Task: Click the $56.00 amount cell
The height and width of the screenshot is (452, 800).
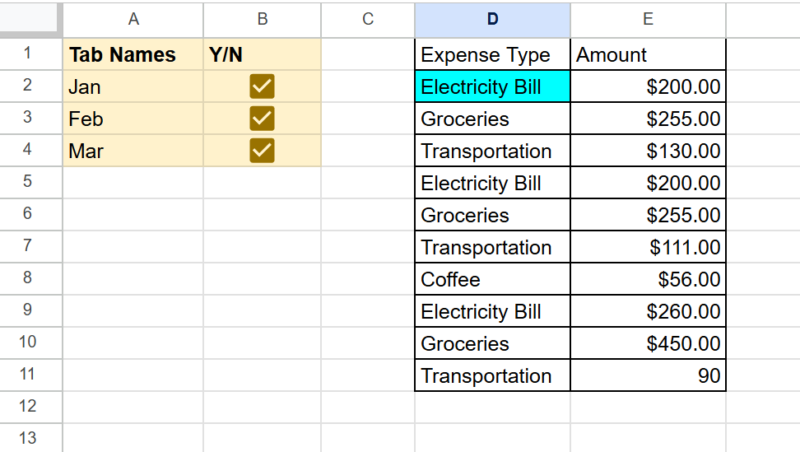Action: [x=648, y=279]
